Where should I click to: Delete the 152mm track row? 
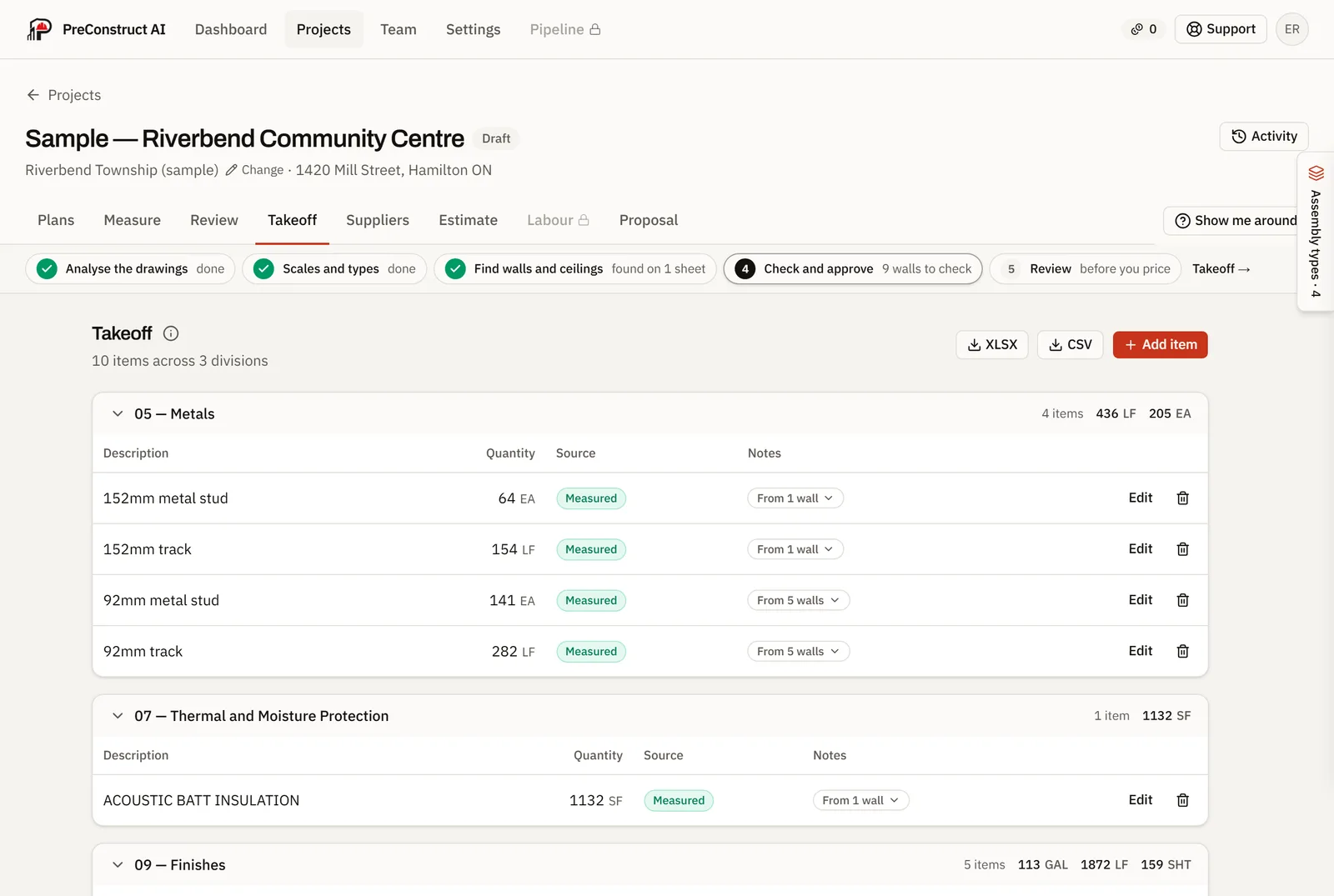tap(1182, 549)
